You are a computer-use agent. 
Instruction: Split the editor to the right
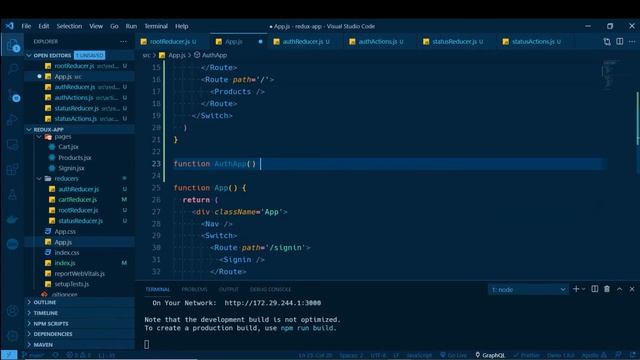[x=620, y=41]
